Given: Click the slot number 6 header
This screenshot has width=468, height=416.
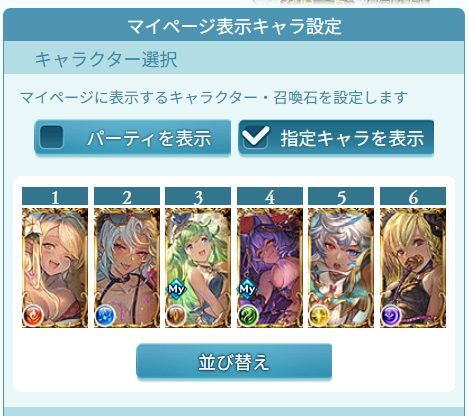Looking at the screenshot, I should (413, 196).
